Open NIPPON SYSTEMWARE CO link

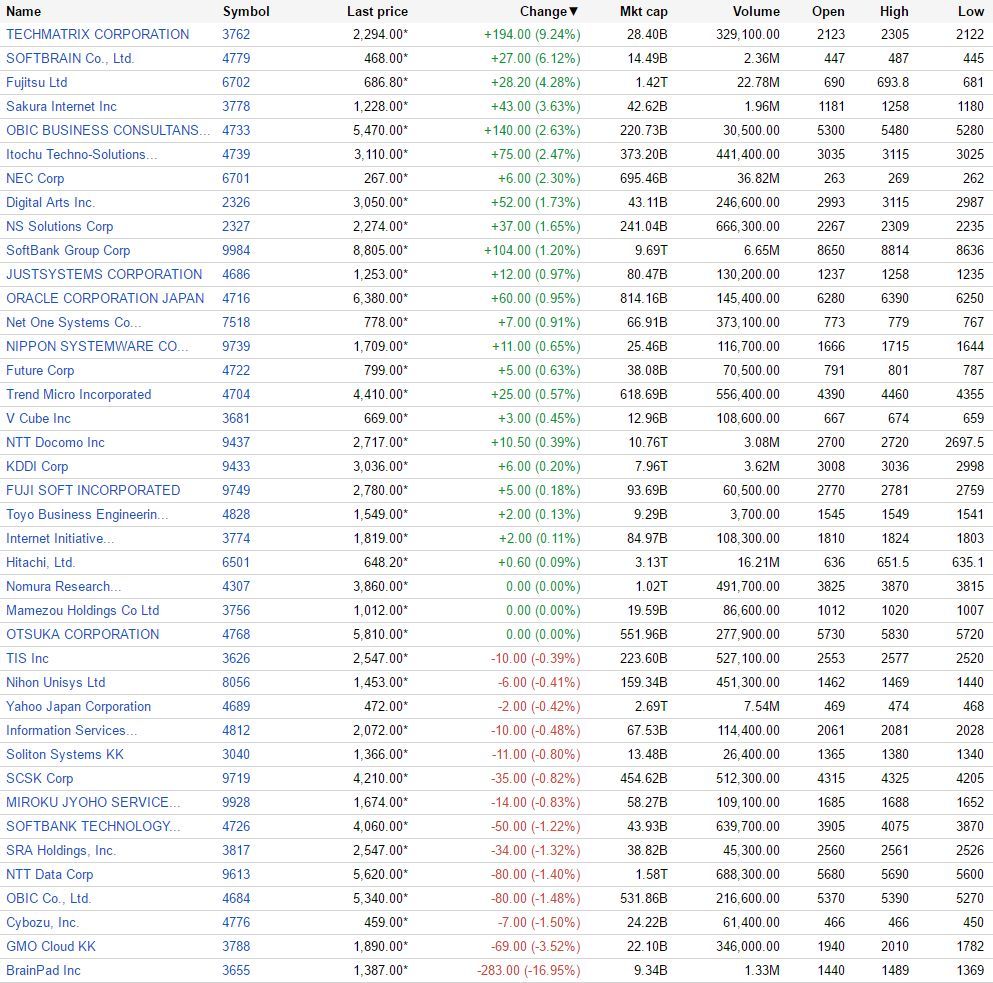click(97, 346)
